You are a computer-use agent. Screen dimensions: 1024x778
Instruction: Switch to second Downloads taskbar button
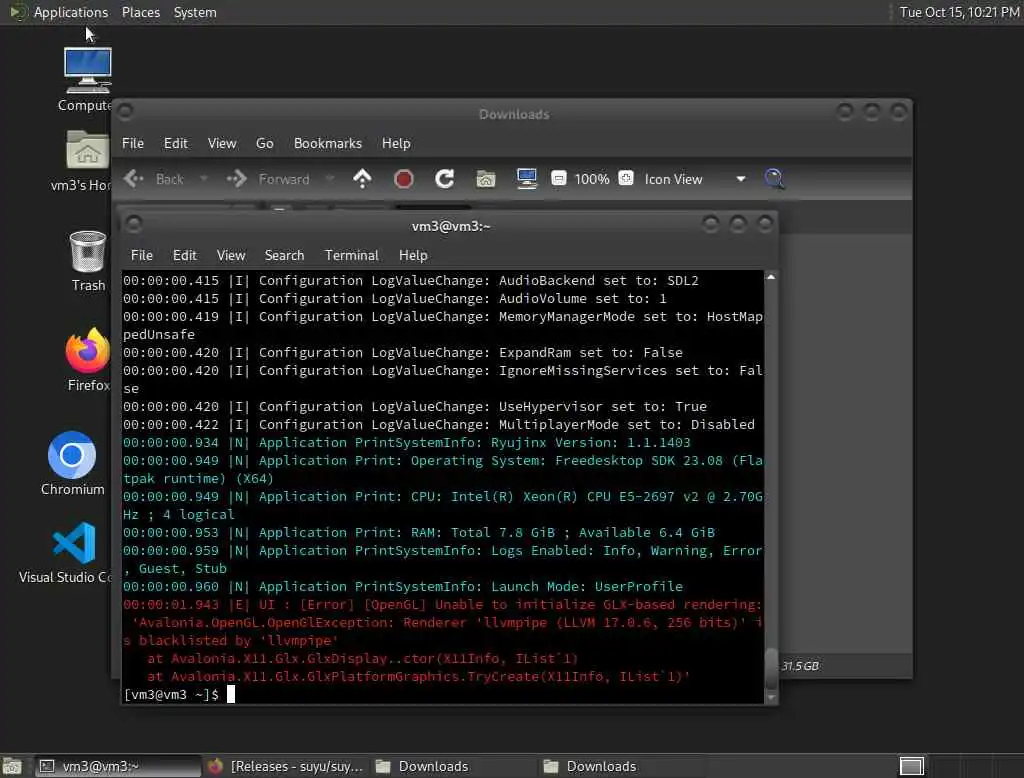pos(622,766)
